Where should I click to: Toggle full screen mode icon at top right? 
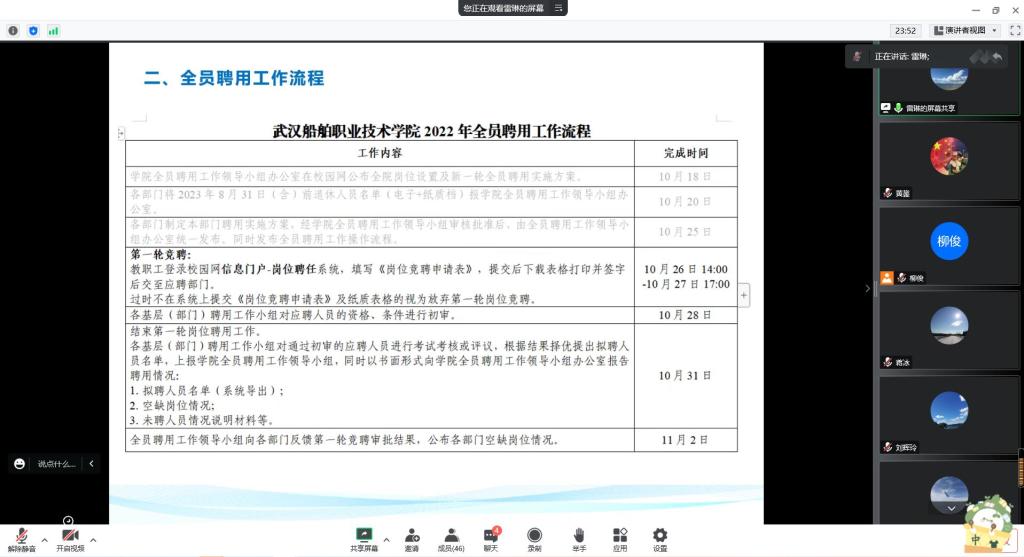click(1014, 31)
